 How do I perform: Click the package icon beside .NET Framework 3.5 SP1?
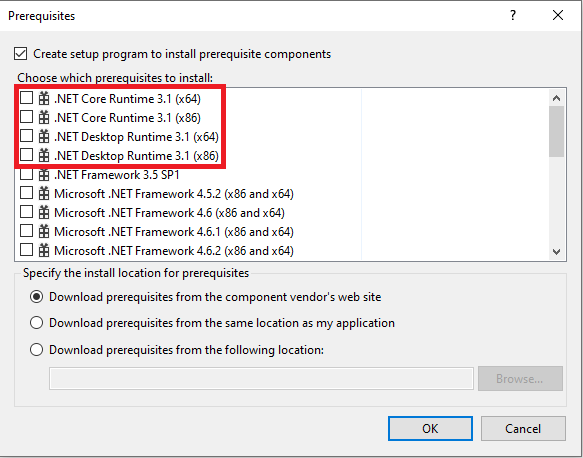[x=44, y=174]
